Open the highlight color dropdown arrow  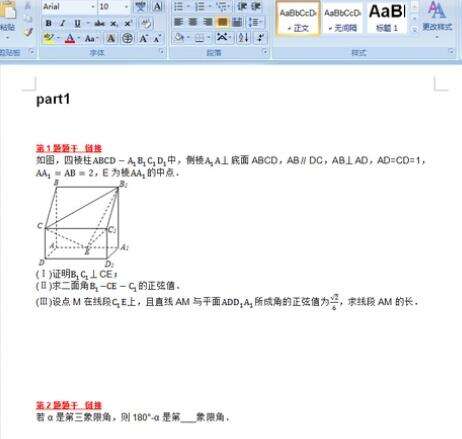point(58,38)
